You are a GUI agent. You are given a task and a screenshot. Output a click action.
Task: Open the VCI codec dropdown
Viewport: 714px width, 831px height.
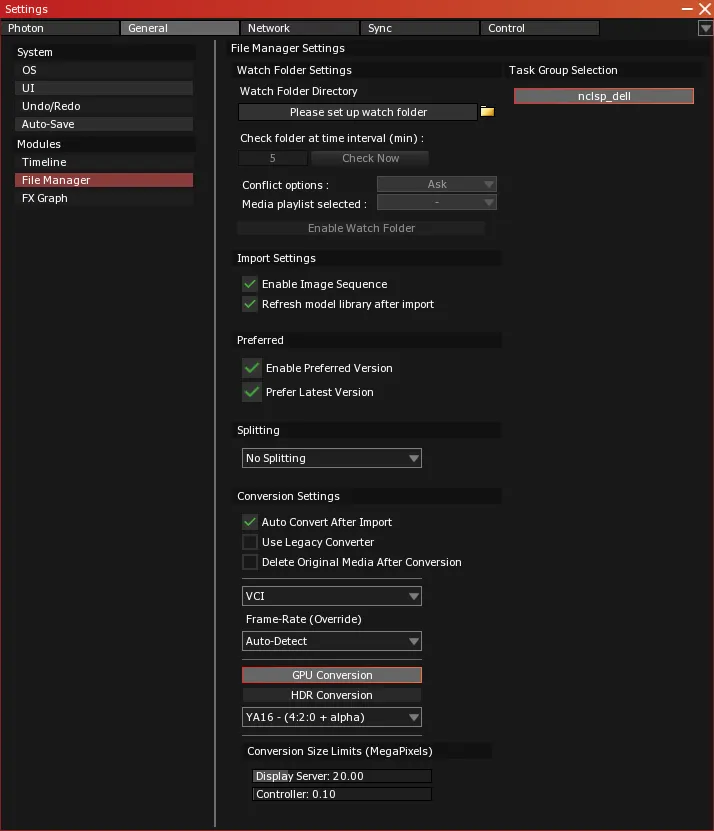[332, 596]
